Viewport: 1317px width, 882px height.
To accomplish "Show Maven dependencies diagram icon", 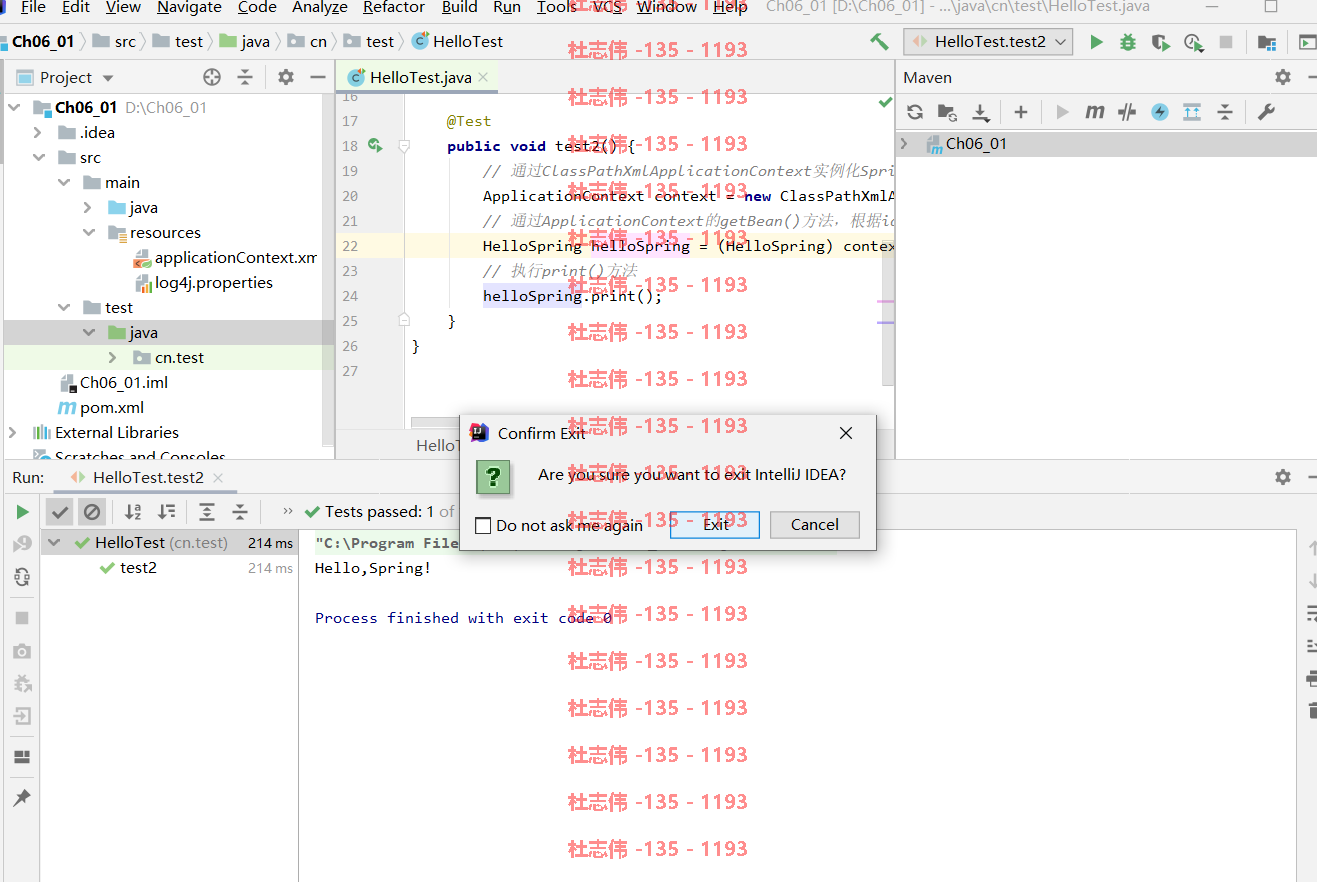I will (x=1192, y=112).
